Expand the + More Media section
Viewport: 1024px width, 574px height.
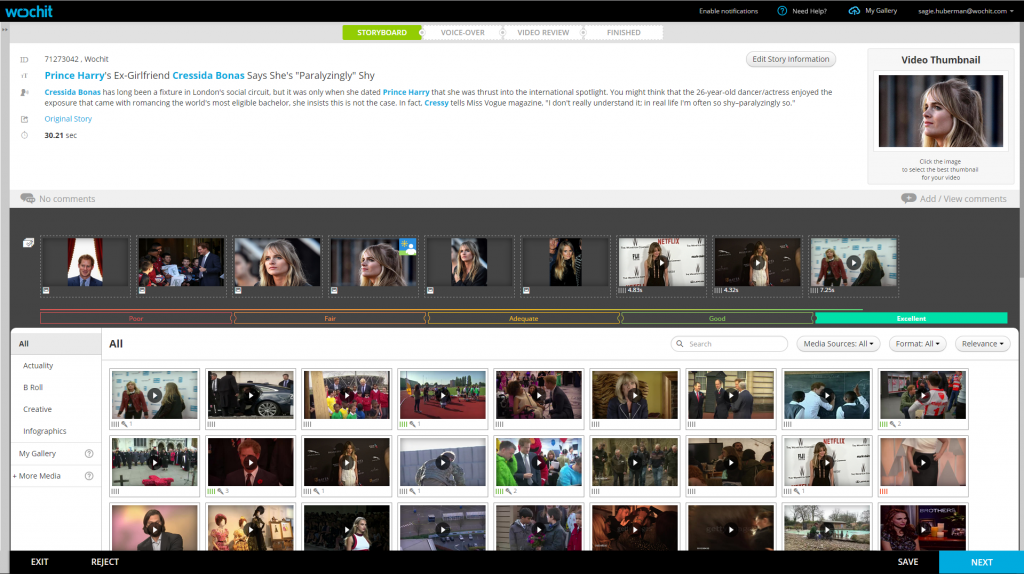(x=37, y=476)
